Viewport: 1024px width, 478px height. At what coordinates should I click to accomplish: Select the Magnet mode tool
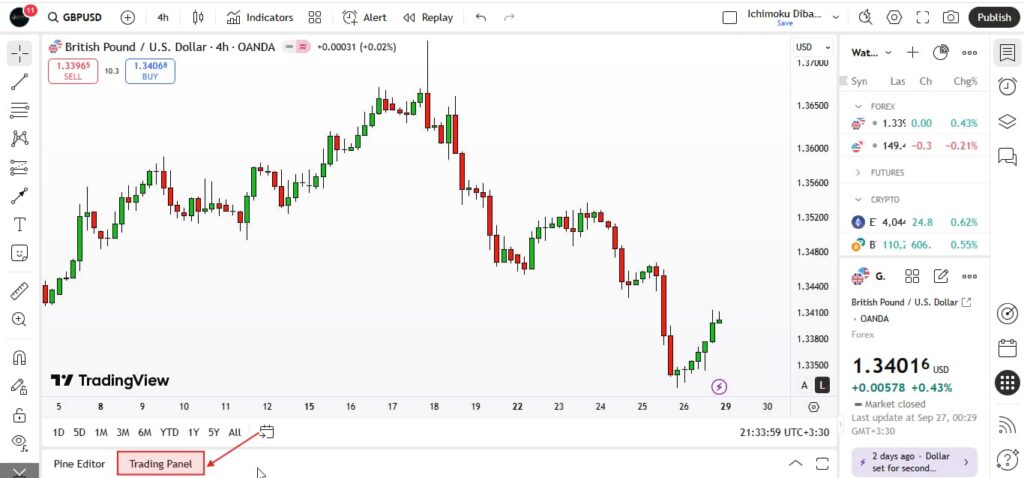coord(19,357)
